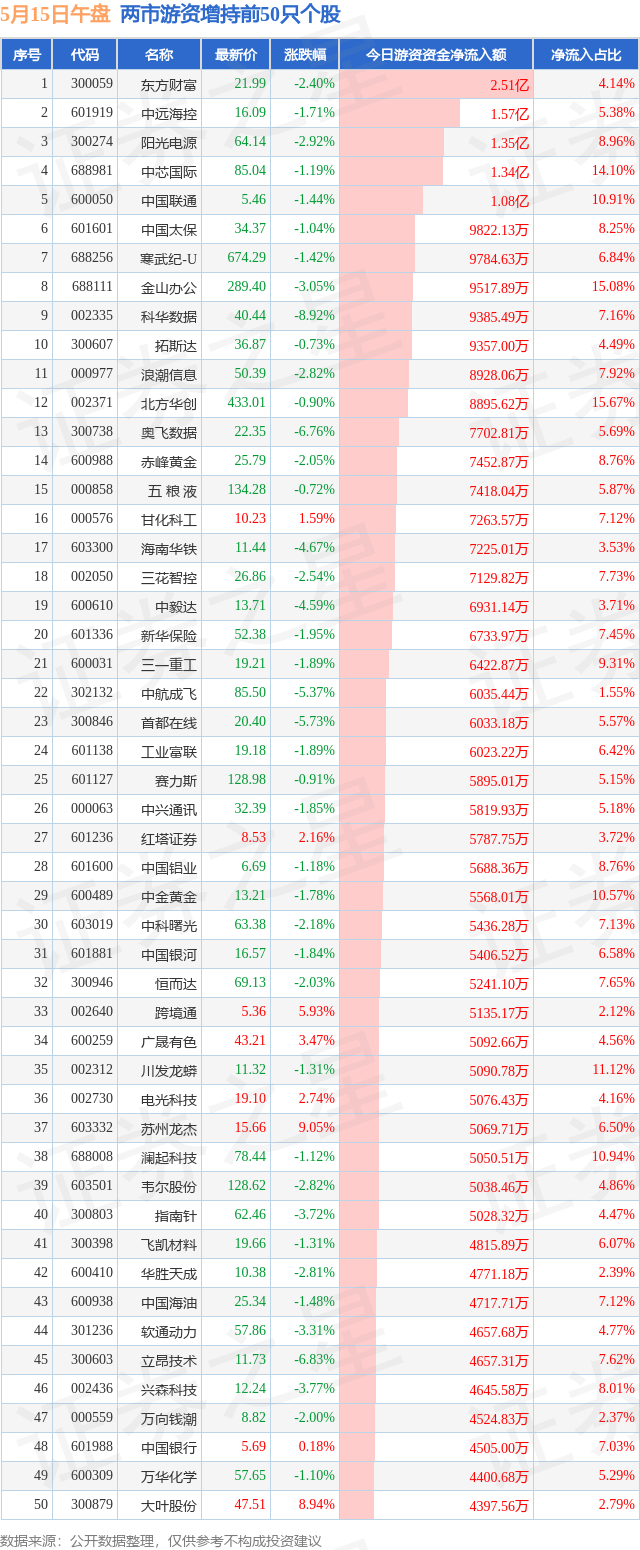Click stock name 三一重工
The width and height of the screenshot is (640, 1550).
click(169, 665)
